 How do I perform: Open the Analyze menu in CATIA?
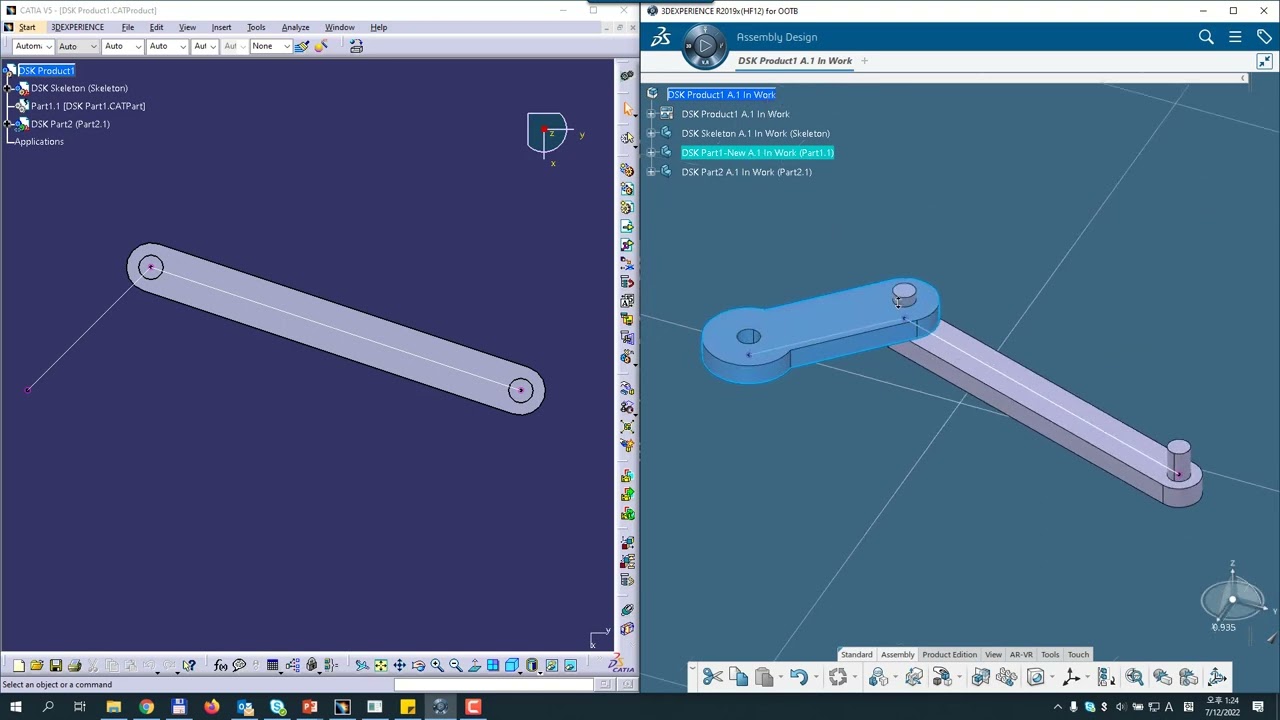click(x=295, y=27)
